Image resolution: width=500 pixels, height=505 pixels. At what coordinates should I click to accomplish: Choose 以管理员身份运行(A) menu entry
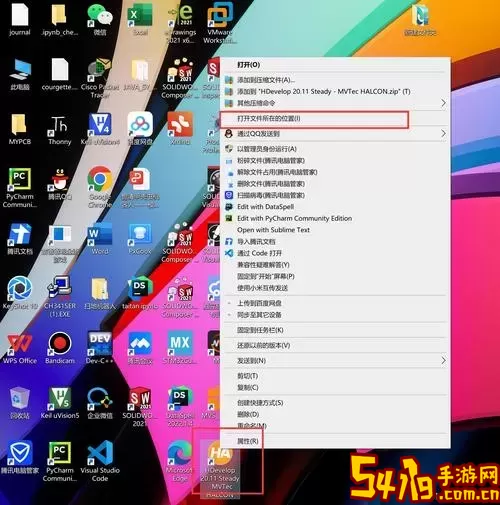(x=267, y=149)
